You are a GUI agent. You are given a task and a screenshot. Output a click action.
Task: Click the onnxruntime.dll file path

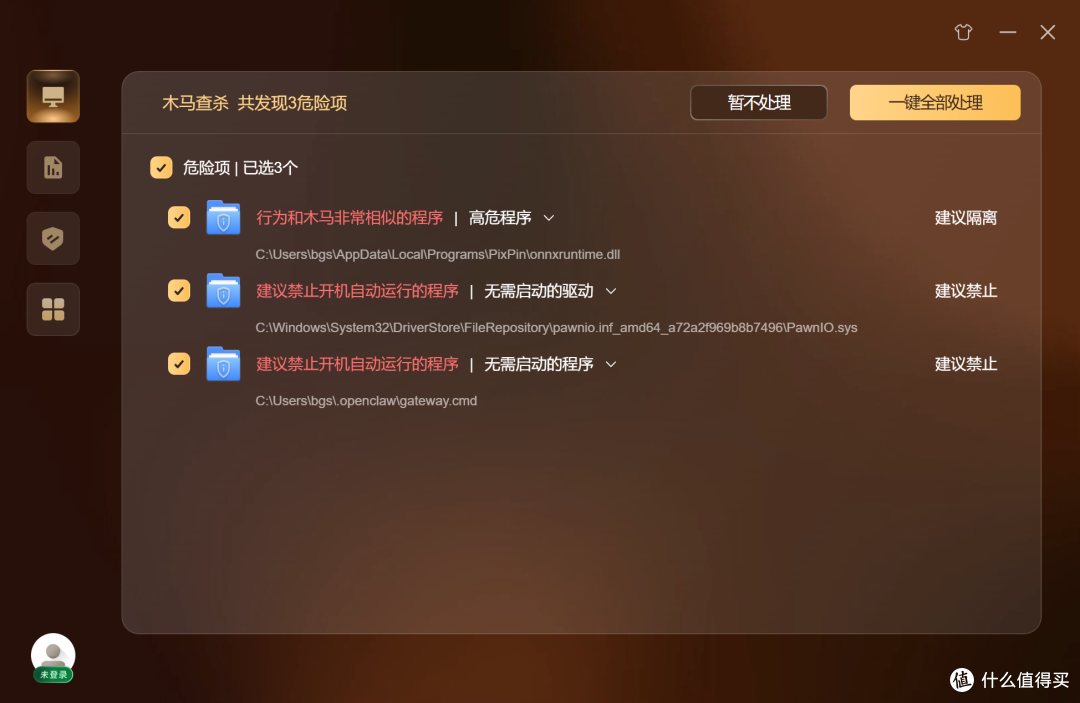click(437, 254)
